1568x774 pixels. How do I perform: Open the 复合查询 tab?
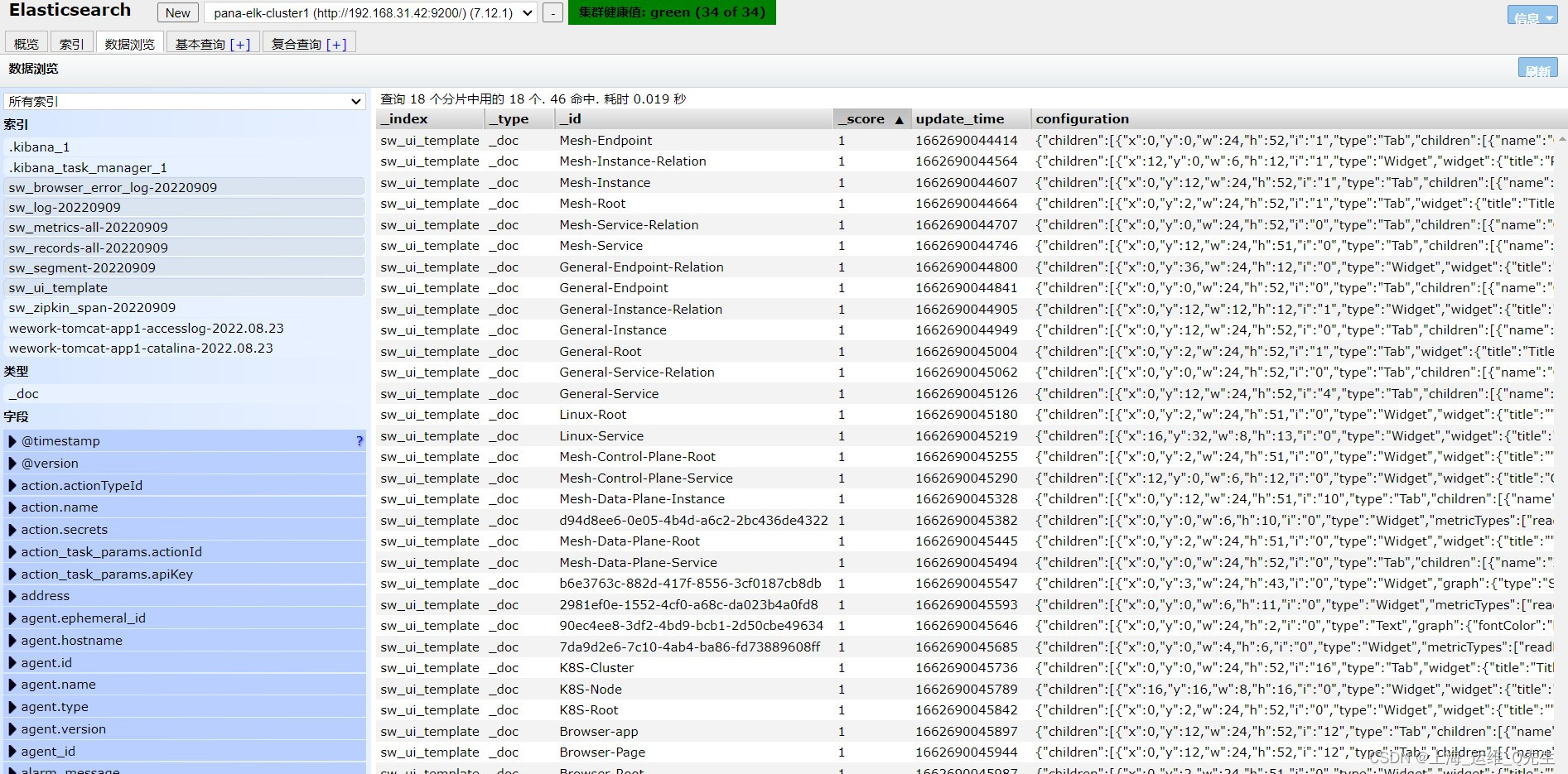point(309,43)
